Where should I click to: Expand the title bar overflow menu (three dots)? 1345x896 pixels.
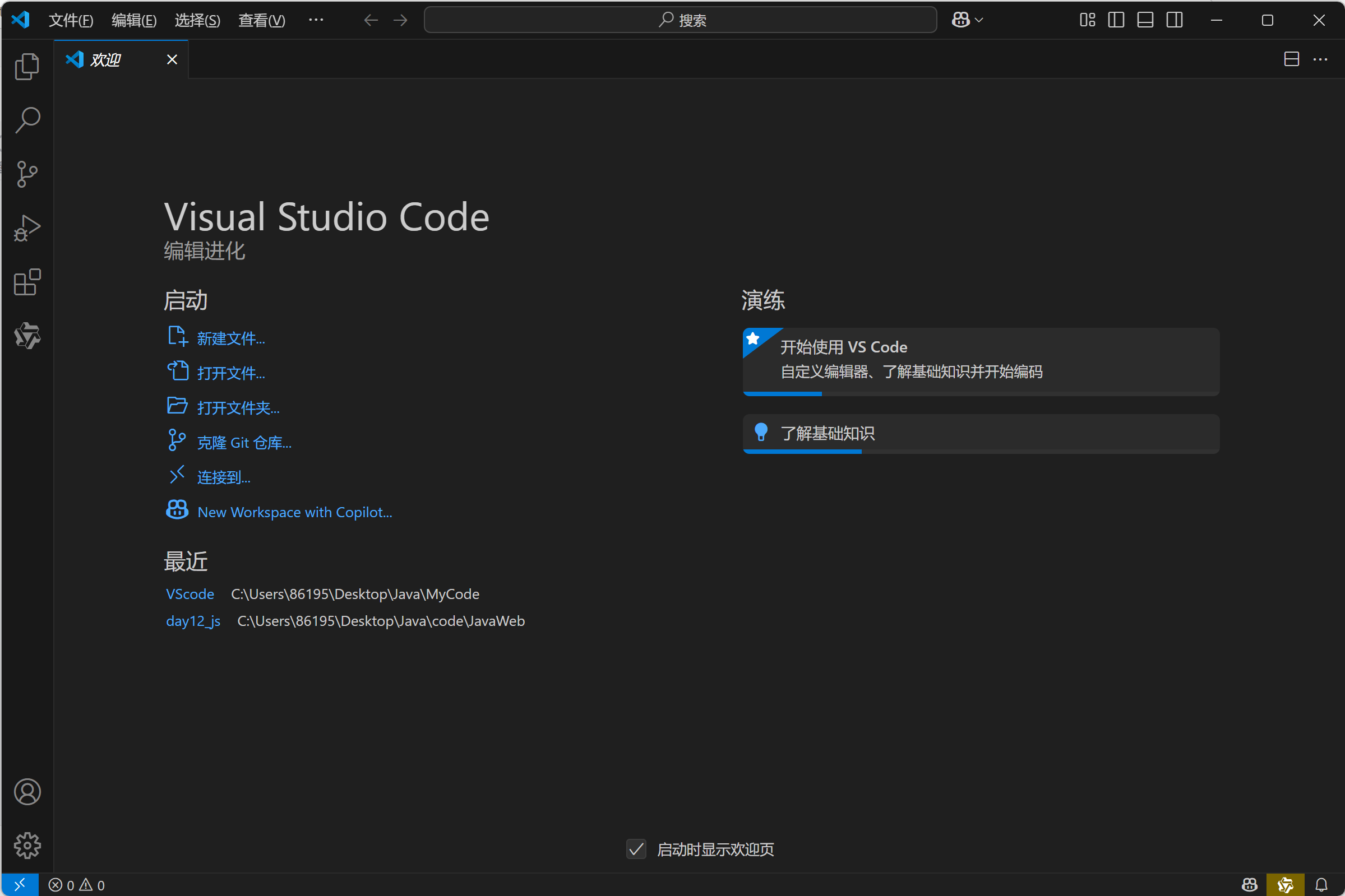point(316,20)
